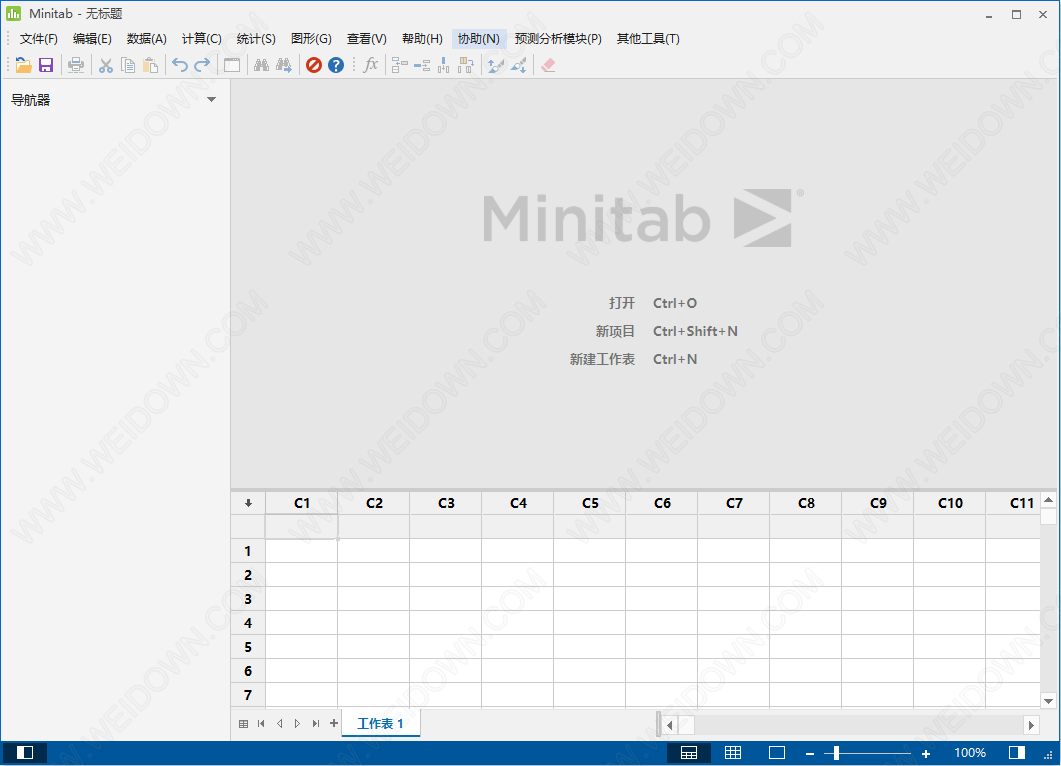The width and height of the screenshot is (1061, 766).
Task: Go to next worksheet tab arrow
Action: coord(298,724)
